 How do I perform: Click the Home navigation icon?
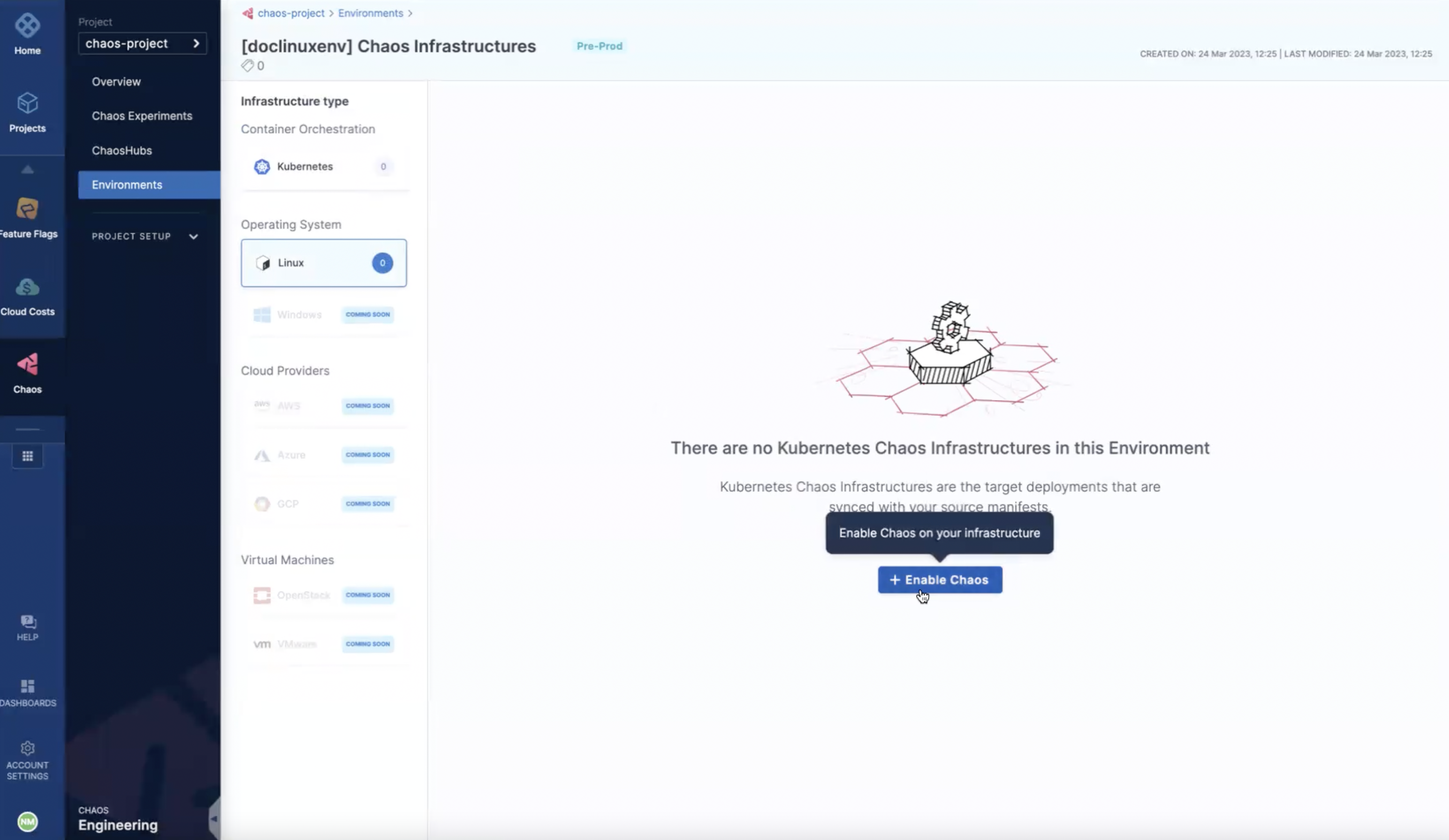coord(27,35)
